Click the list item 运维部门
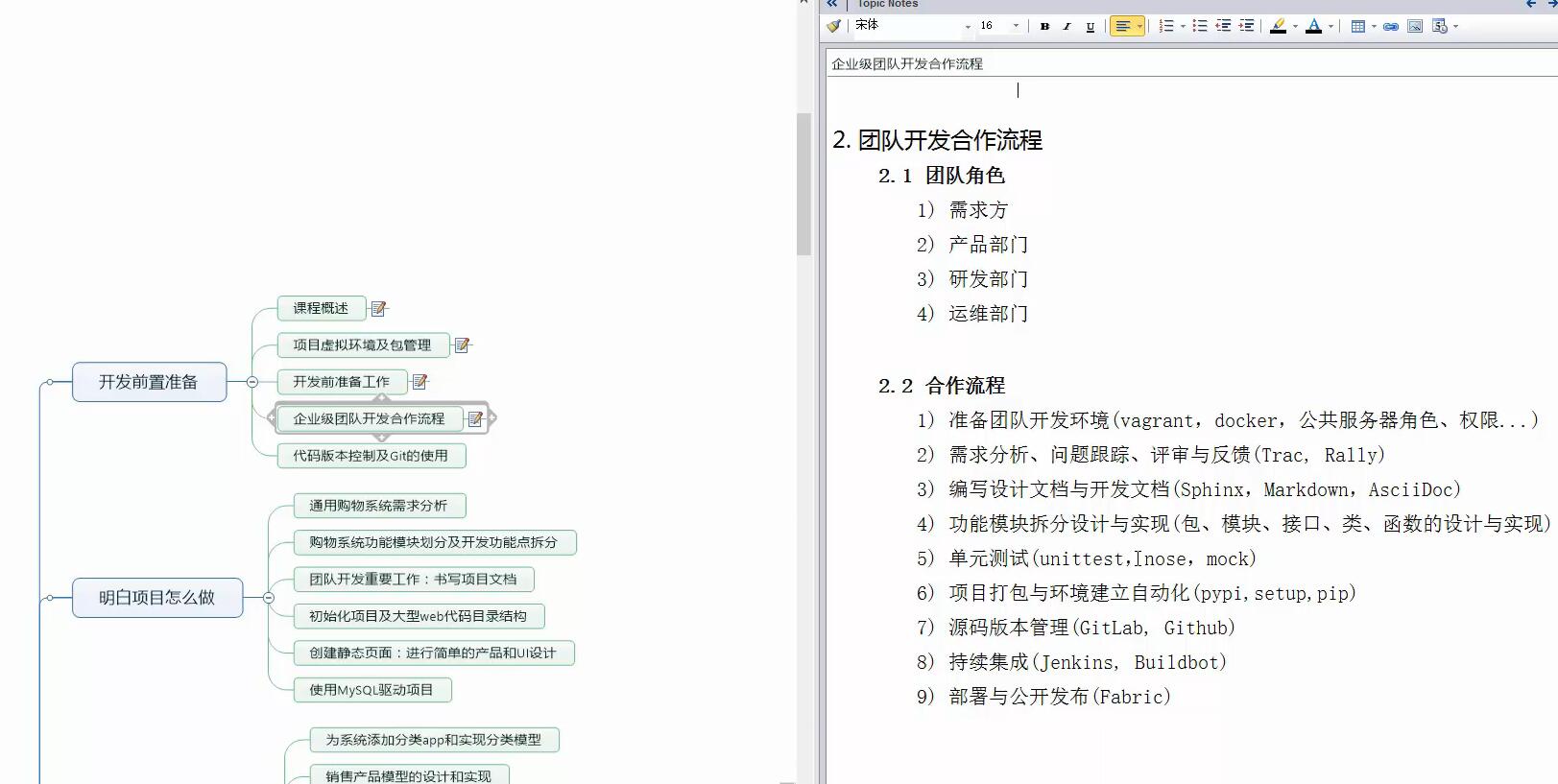1558x784 pixels. coord(989,314)
